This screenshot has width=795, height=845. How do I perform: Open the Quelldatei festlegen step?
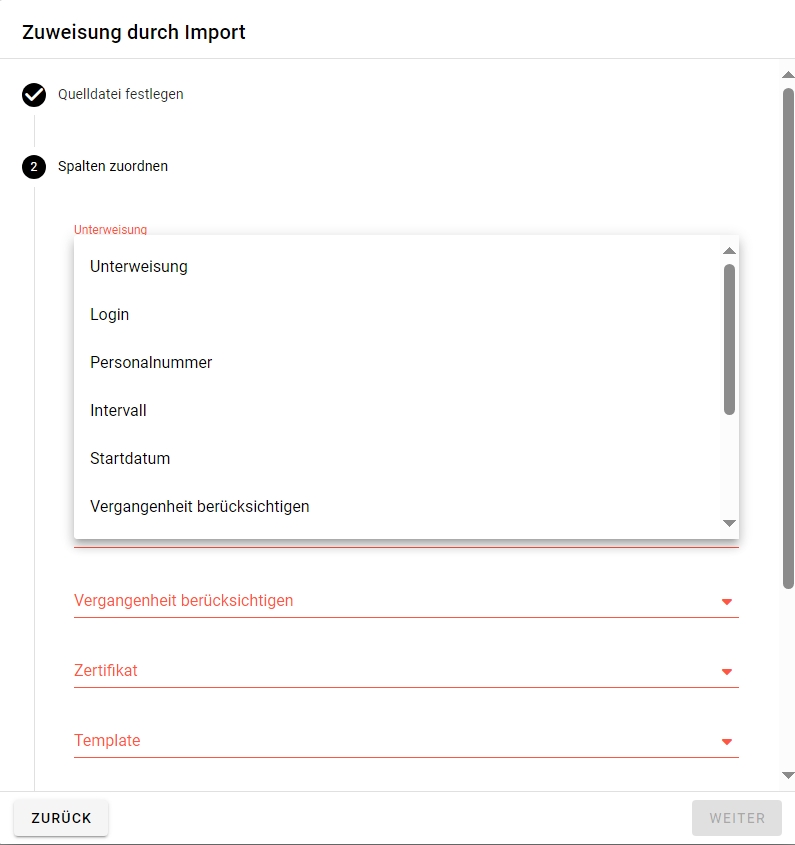pyautogui.click(x=120, y=95)
